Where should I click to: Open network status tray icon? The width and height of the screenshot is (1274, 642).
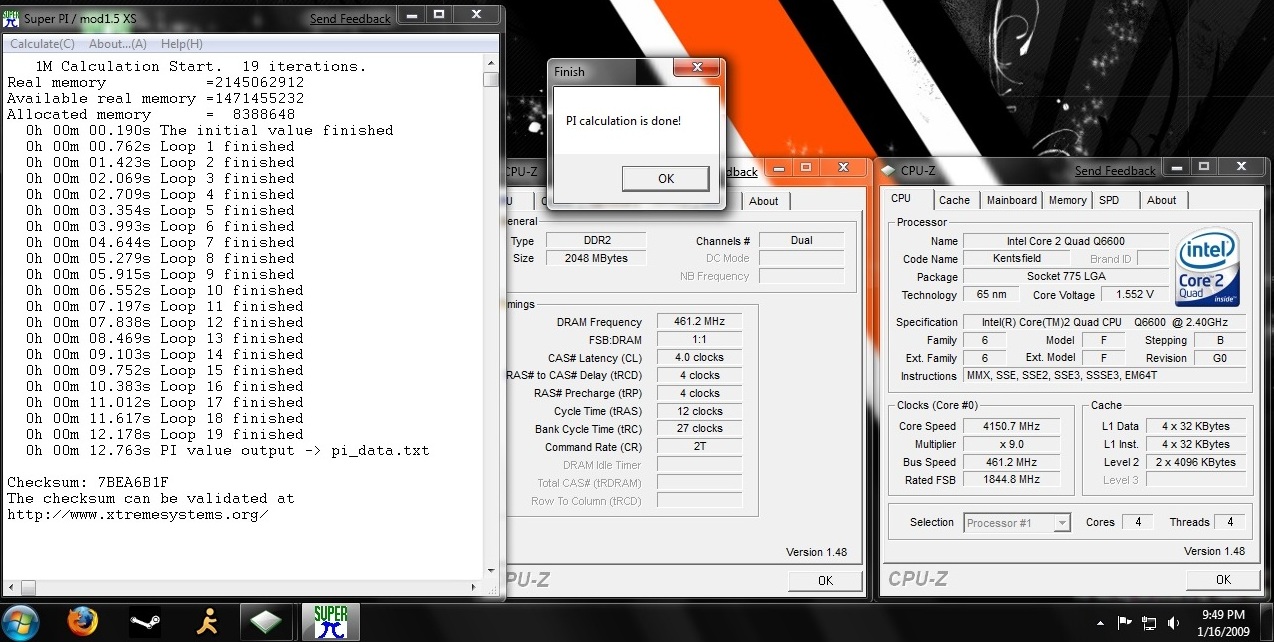coord(1149,623)
